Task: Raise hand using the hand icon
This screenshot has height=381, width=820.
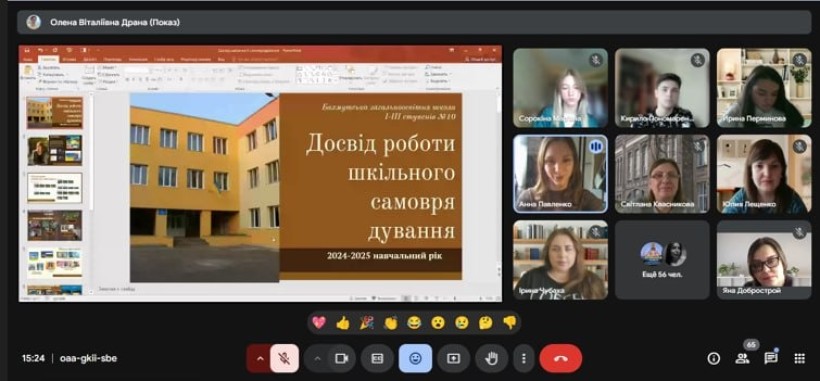Action: [492, 358]
